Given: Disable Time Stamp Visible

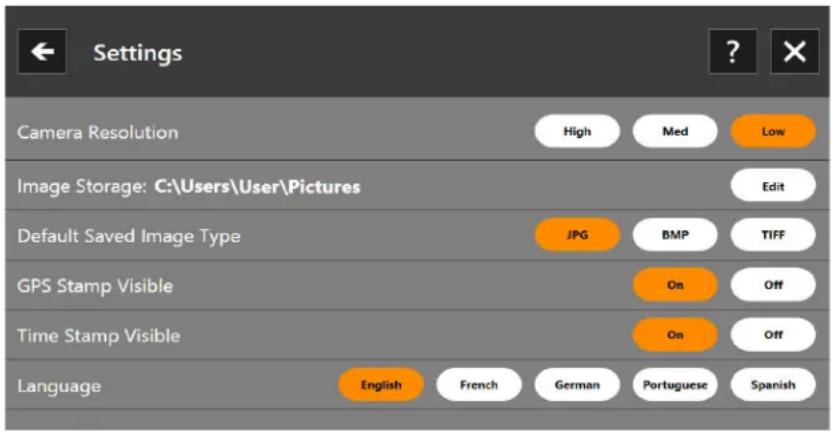Looking at the screenshot, I should pos(773,335).
